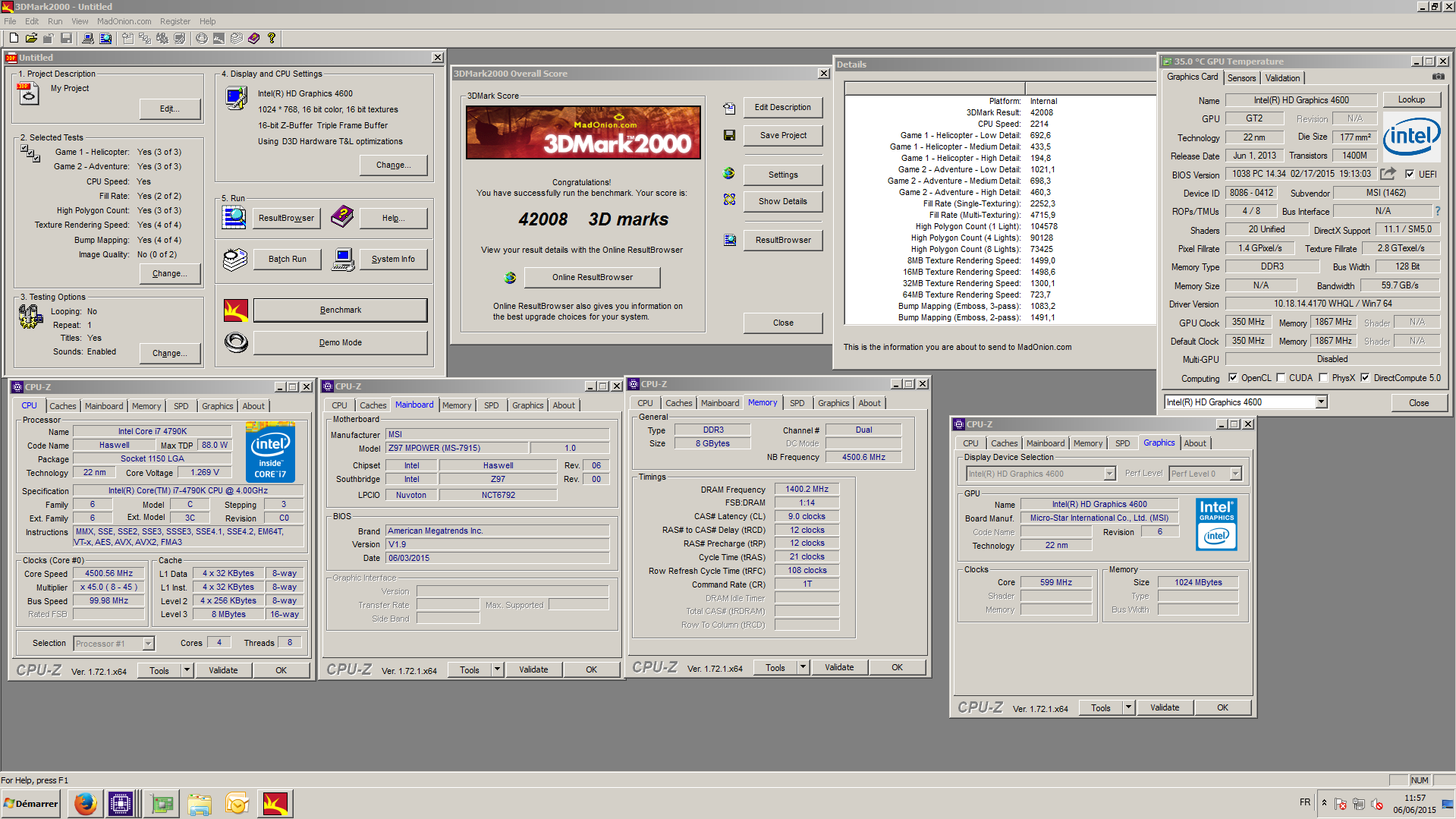Click the CPU-Z chip icon in the taskbar
The height and width of the screenshot is (819, 1456).
(x=121, y=803)
